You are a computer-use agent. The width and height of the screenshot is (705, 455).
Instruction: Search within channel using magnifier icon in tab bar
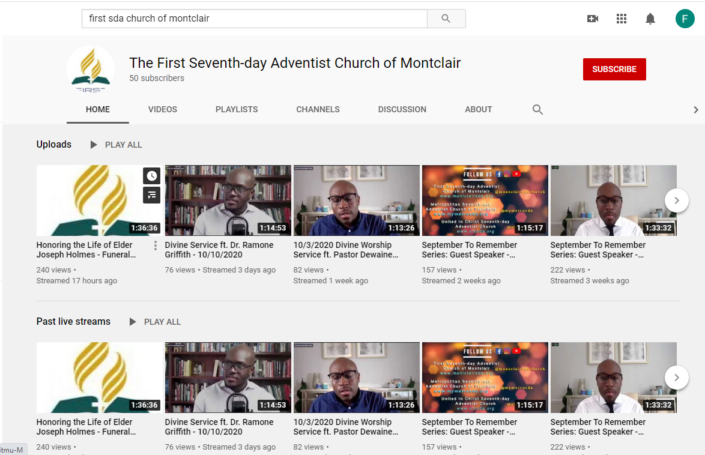pos(537,109)
